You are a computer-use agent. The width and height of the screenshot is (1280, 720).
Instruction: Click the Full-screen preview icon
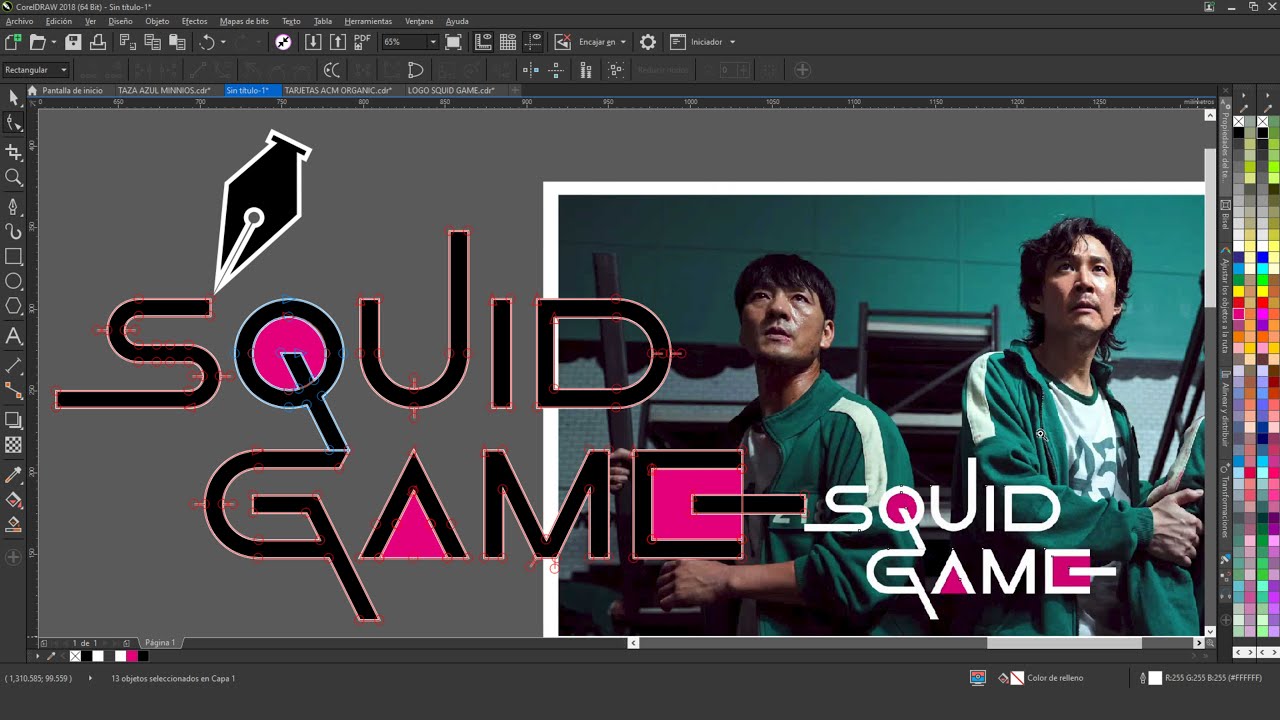click(453, 42)
